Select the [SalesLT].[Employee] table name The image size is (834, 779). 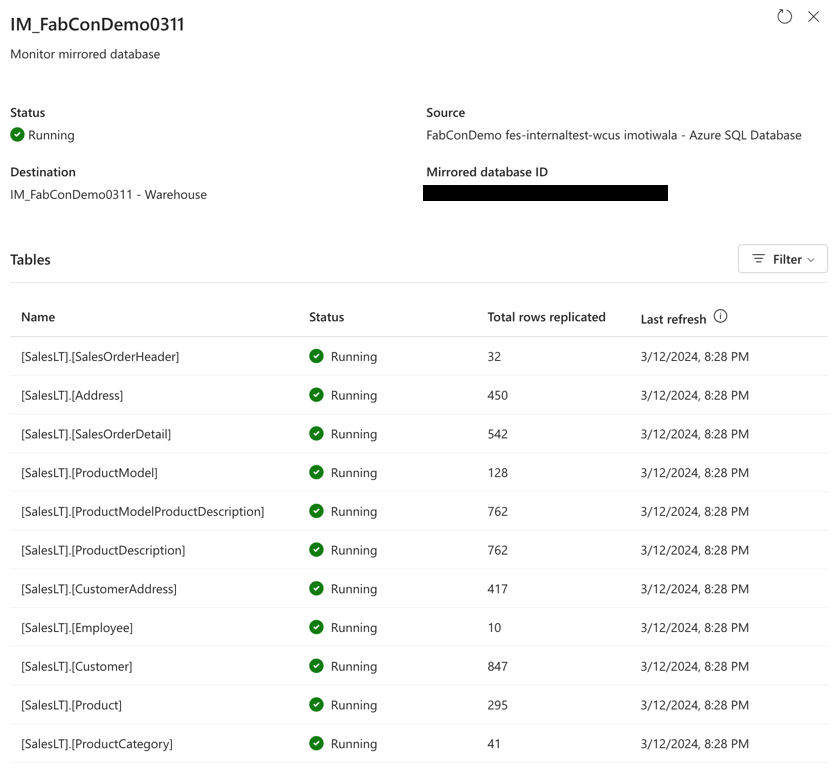tap(77, 628)
